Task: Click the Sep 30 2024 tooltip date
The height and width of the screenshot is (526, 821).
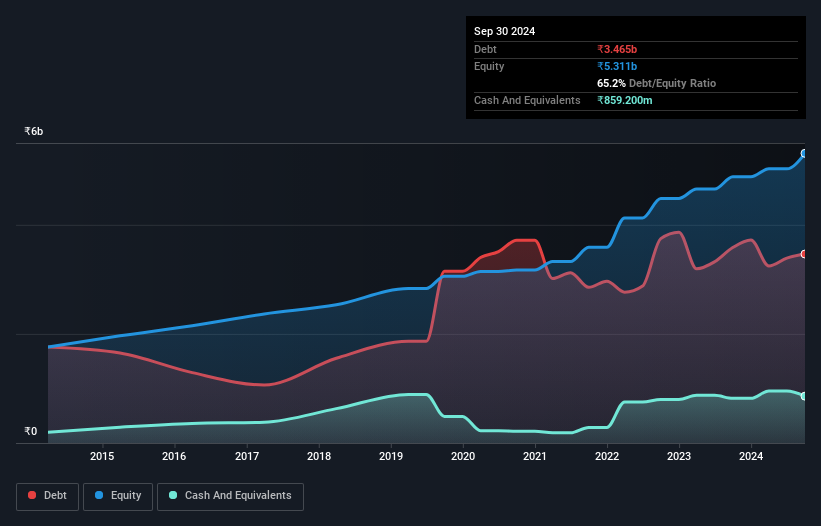Action: coord(504,31)
